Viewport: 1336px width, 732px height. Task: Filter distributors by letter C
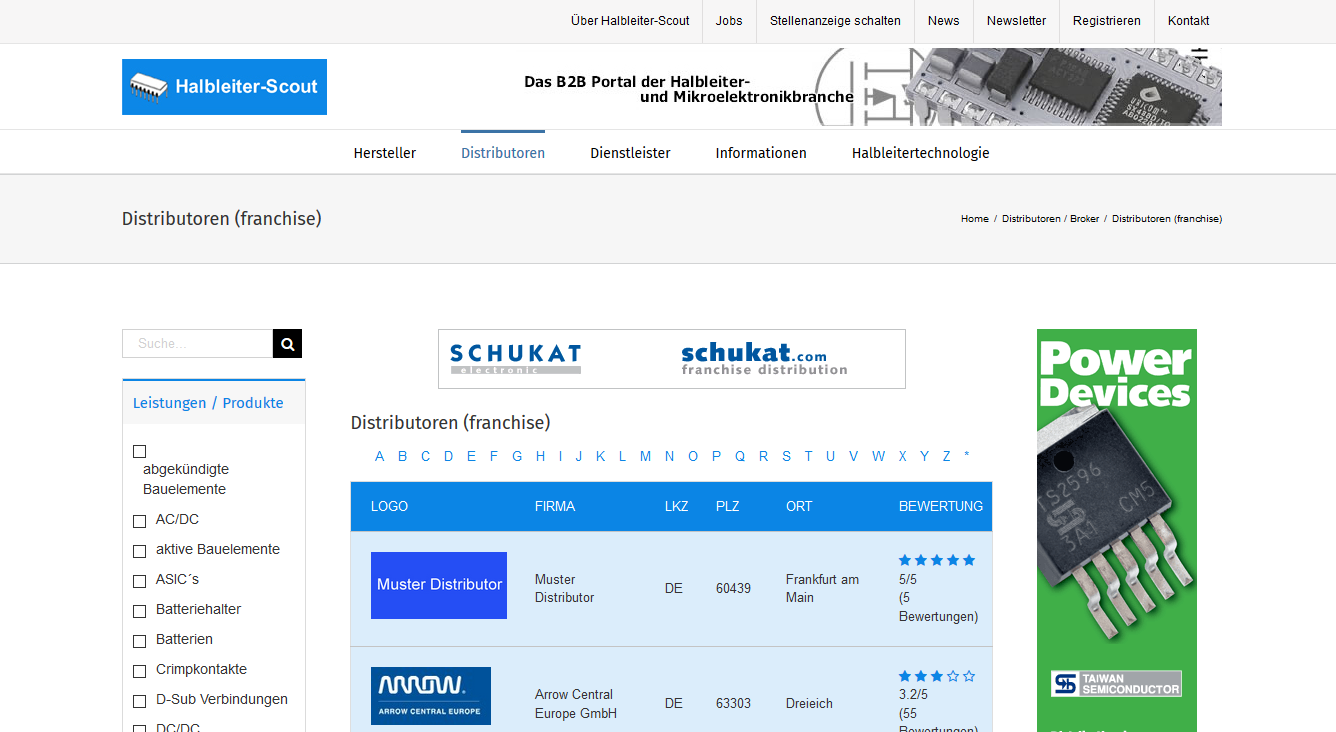point(425,457)
